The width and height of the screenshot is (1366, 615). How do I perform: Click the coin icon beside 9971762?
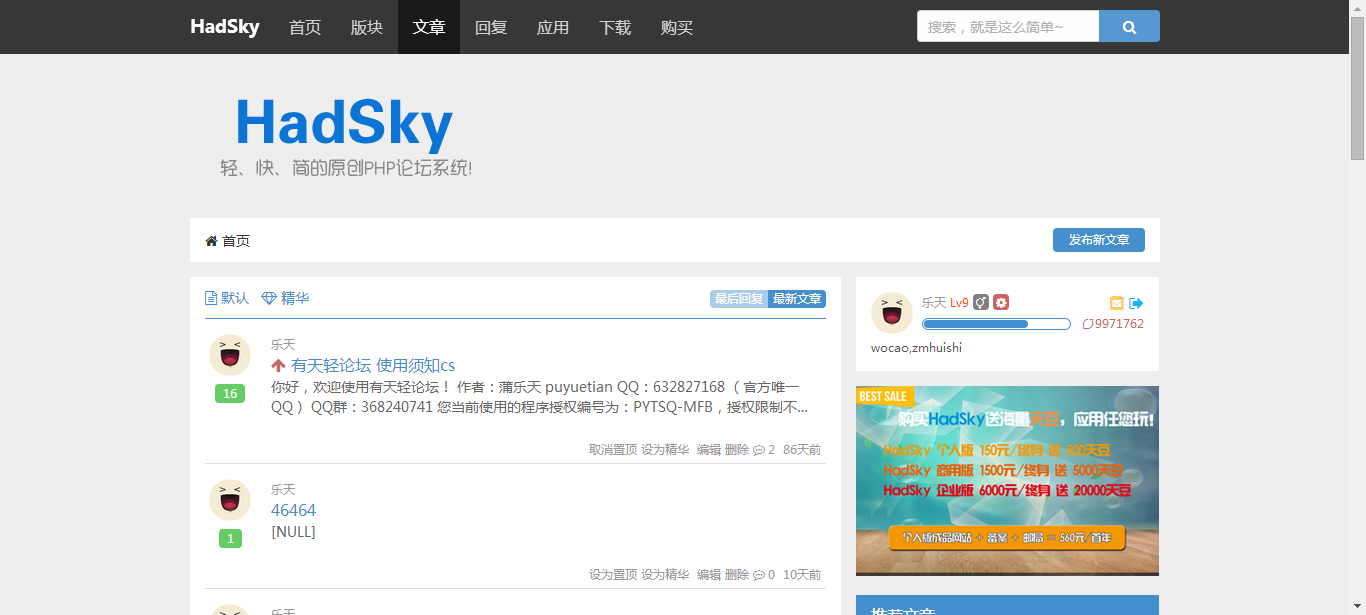tap(1088, 324)
